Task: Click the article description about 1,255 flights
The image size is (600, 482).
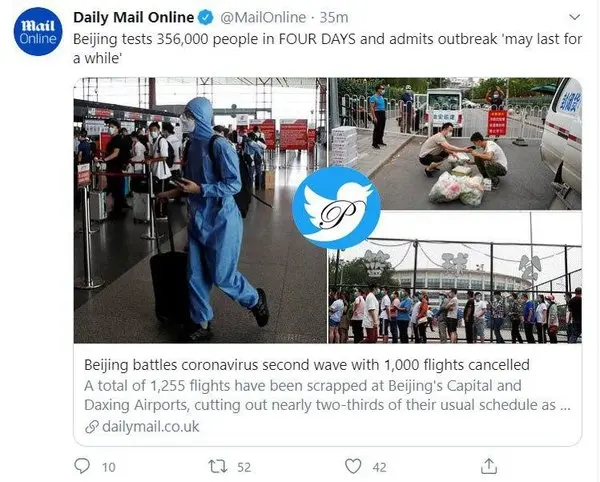Action: [328, 396]
